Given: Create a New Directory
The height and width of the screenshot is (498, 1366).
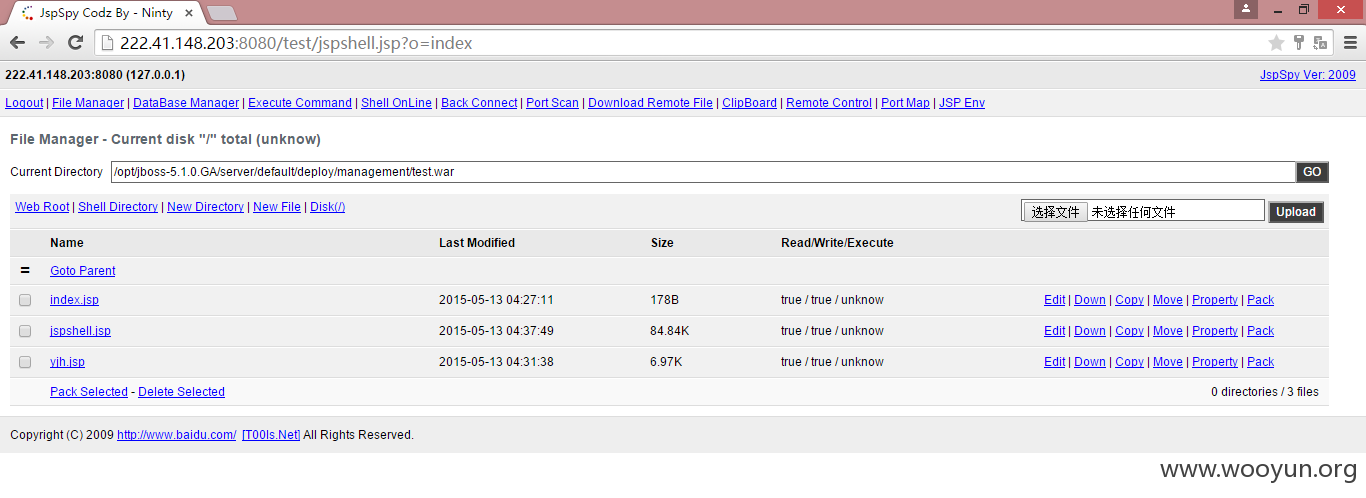Looking at the screenshot, I should [205, 207].
